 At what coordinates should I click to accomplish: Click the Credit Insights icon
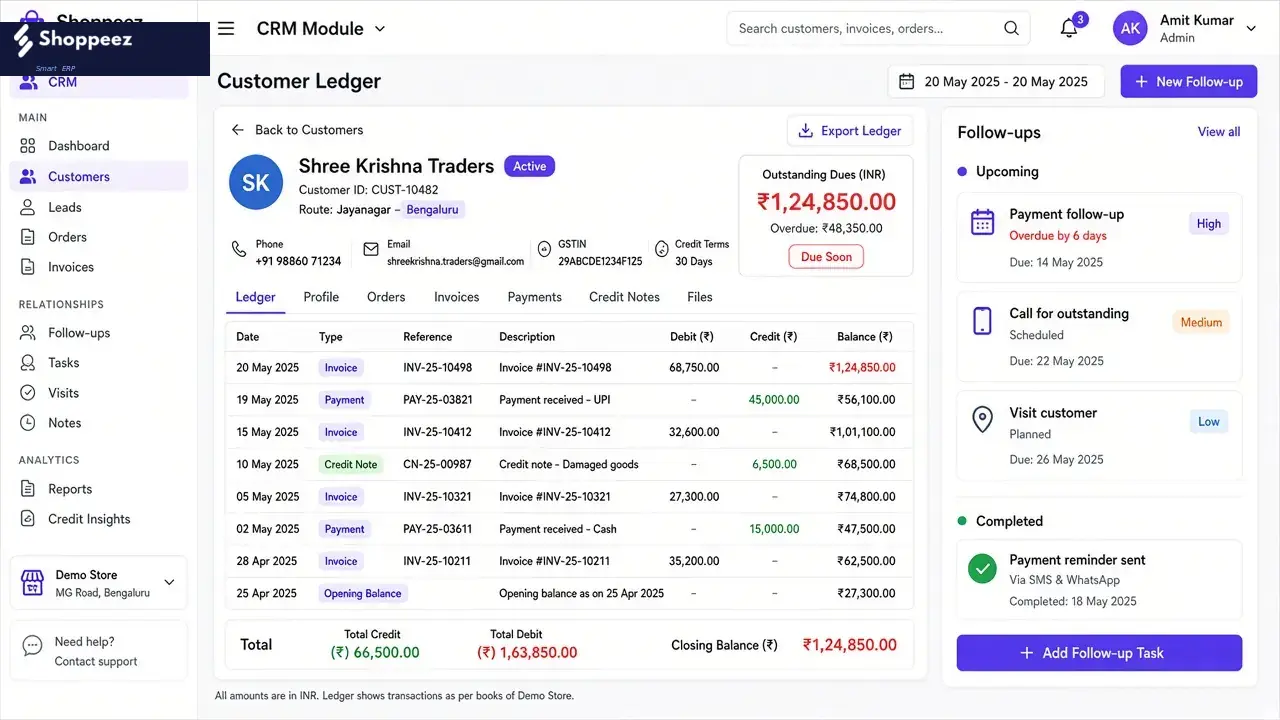(x=28, y=519)
